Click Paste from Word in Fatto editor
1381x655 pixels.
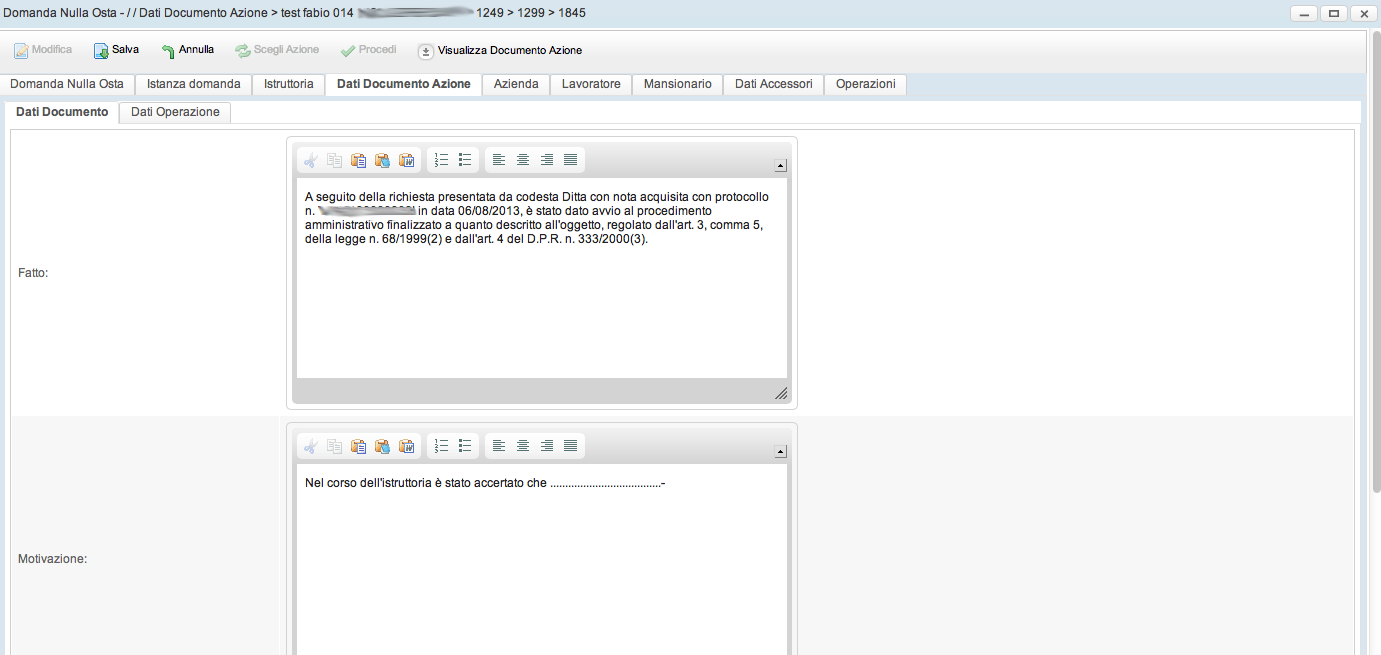[x=406, y=160]
